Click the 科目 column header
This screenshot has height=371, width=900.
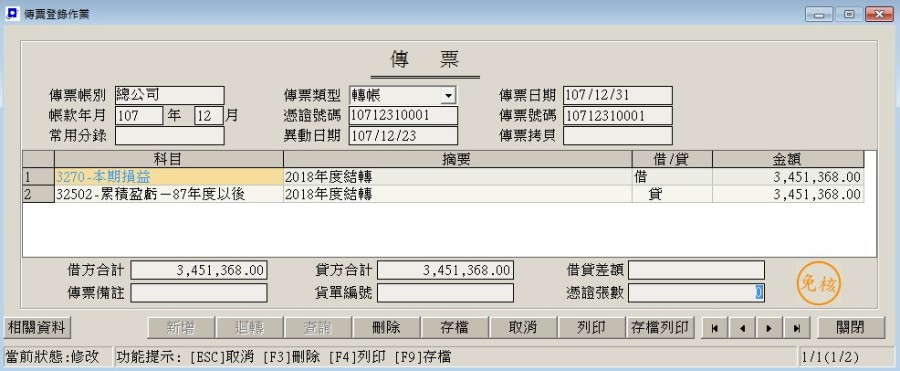[169, 159]
